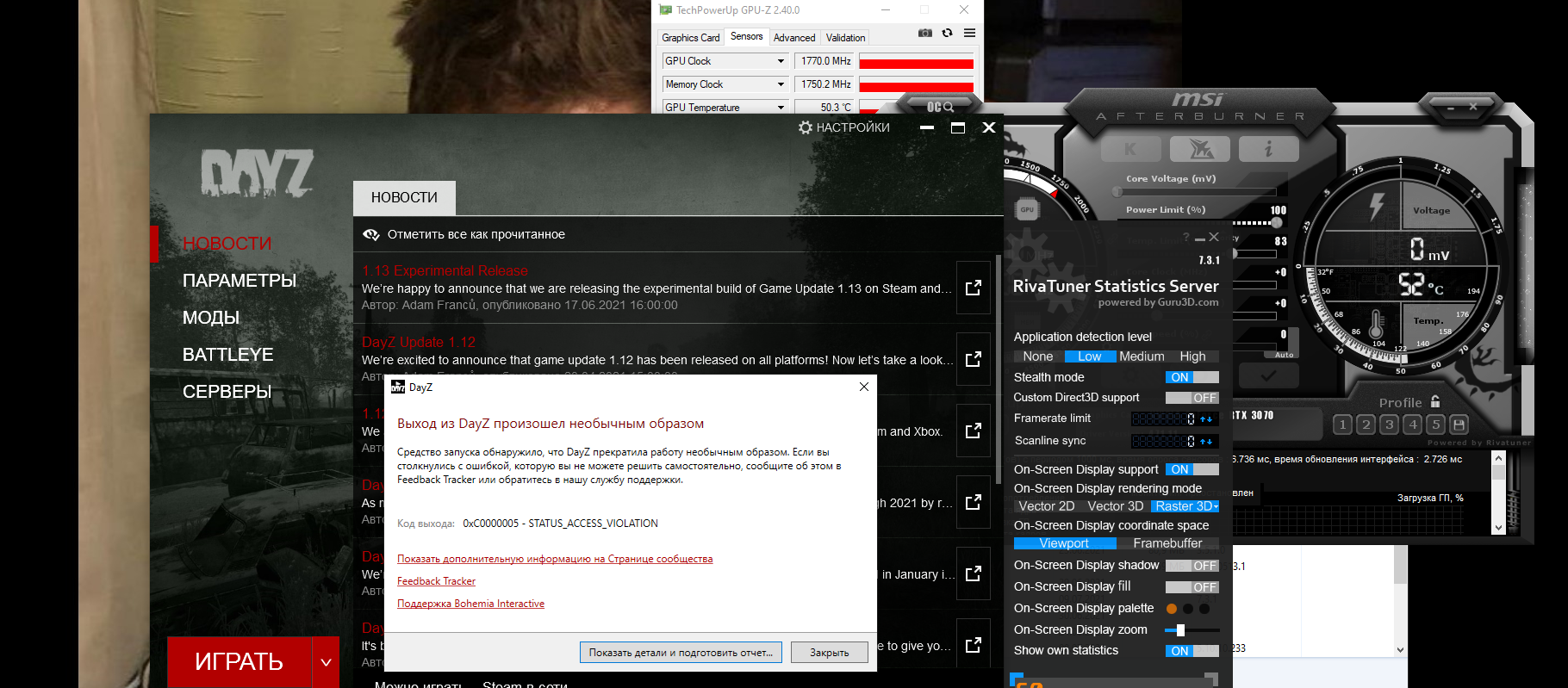1568x688 pixels.
Task: Click the Afterburner apply checkmark button
Action: [x=1268, y=375]
